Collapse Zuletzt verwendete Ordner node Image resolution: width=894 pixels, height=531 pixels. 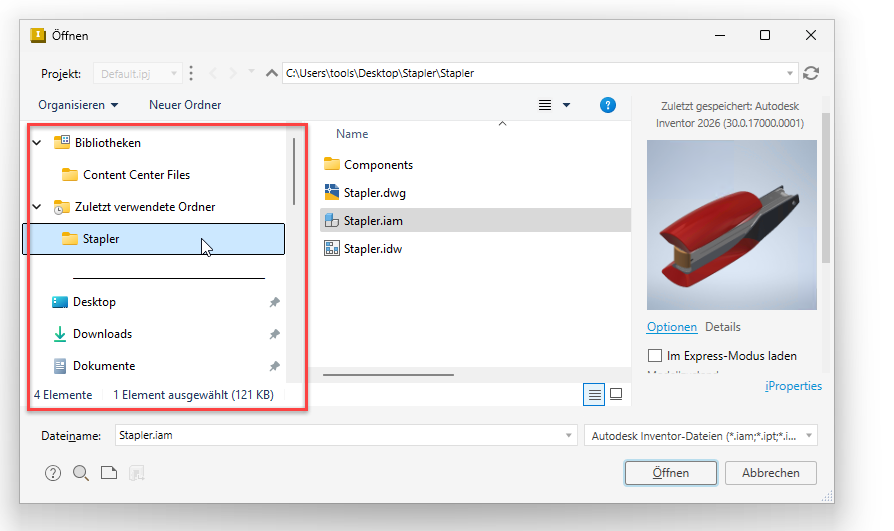click(x=37, y=206)
